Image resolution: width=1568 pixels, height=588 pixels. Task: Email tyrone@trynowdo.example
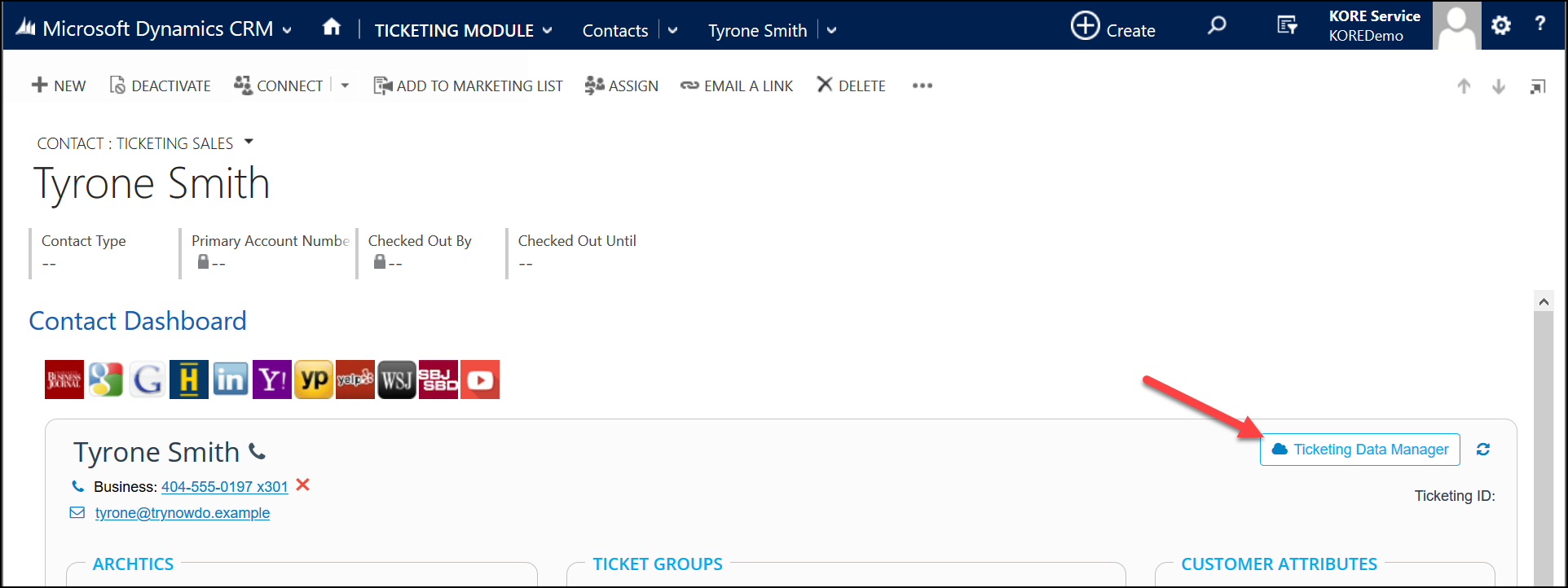(x=183, y=513)
